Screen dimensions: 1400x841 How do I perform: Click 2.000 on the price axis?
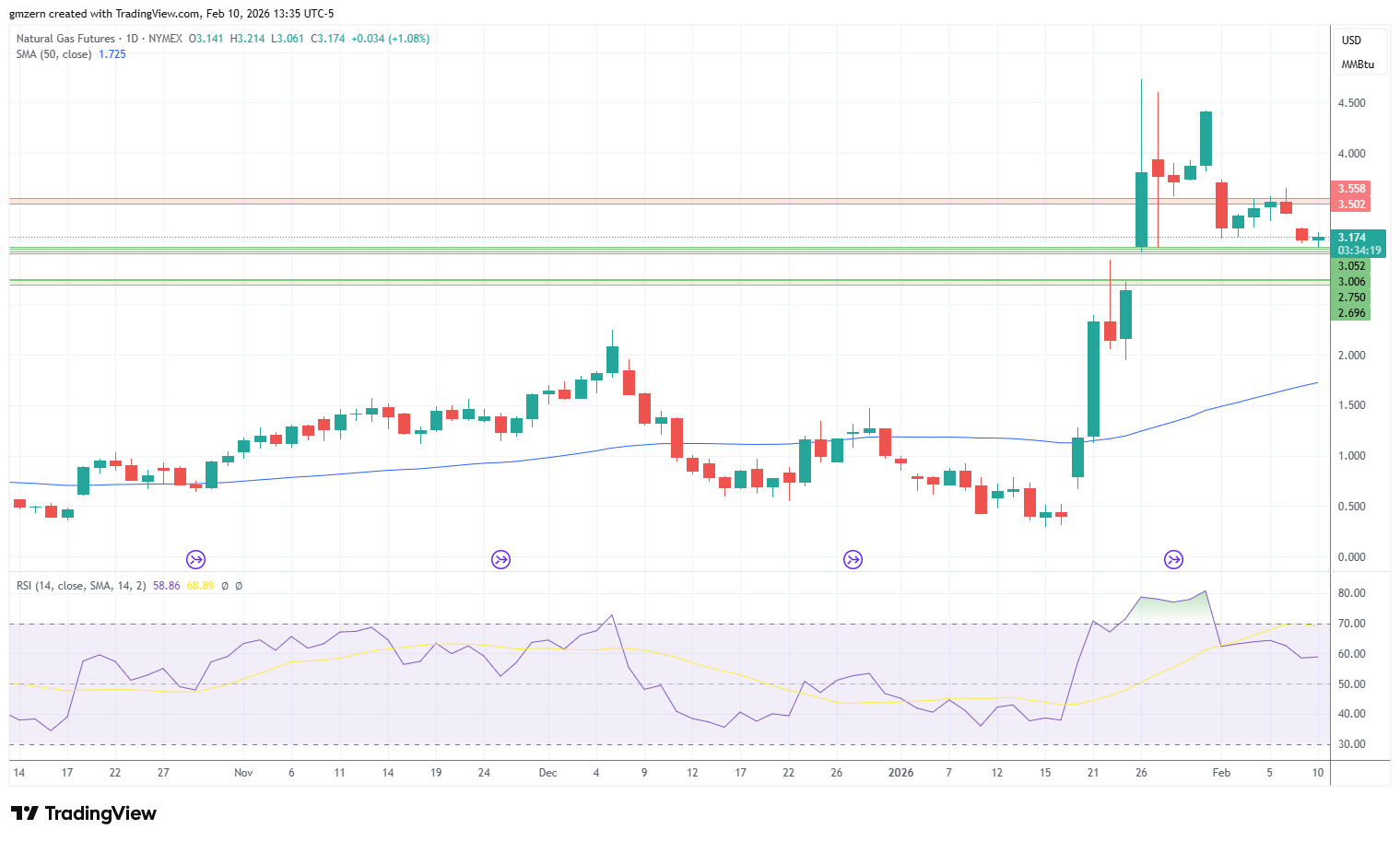click(x=1352, y=356)
